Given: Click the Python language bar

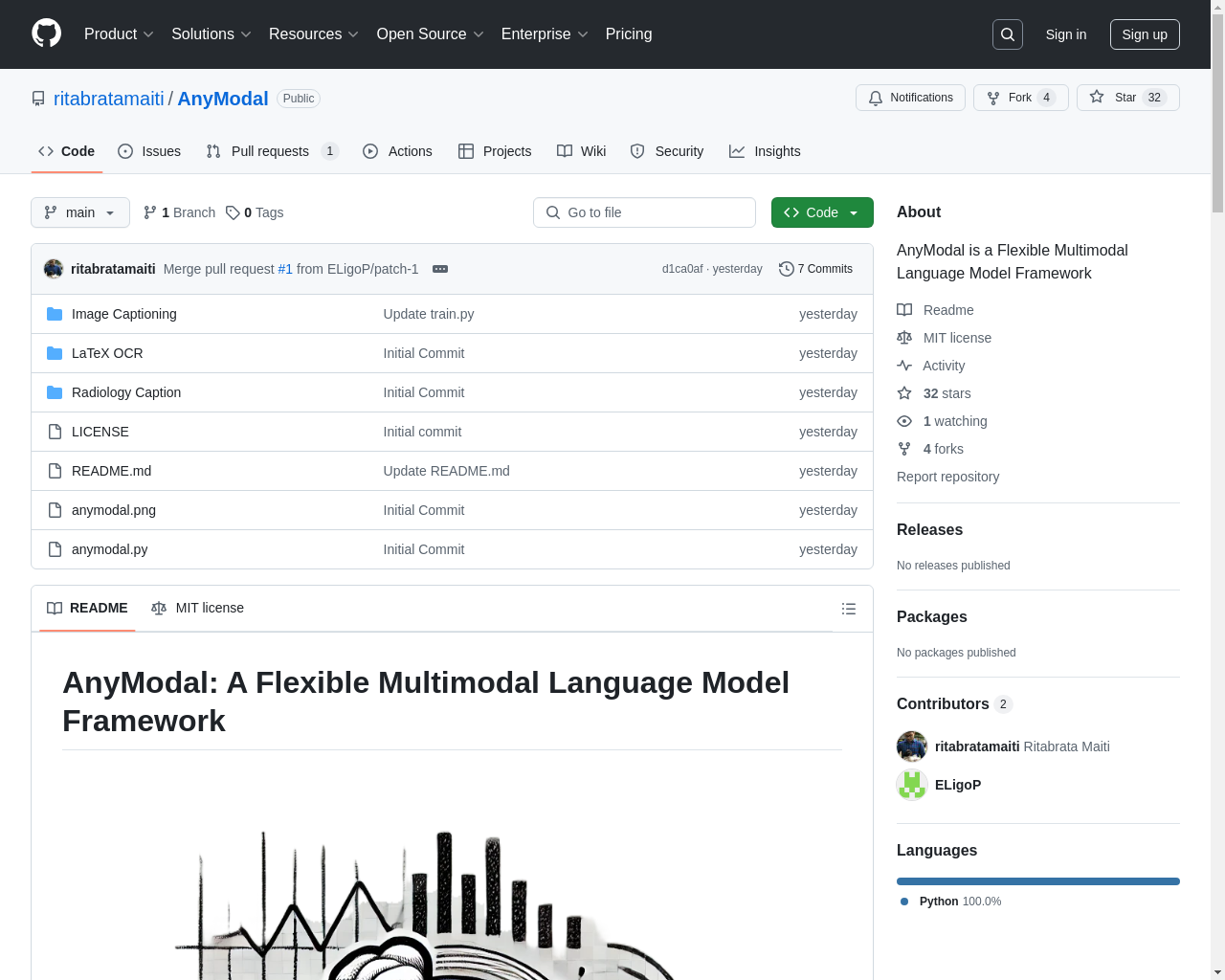Looking at the screenshot, I should [1038, 881].
